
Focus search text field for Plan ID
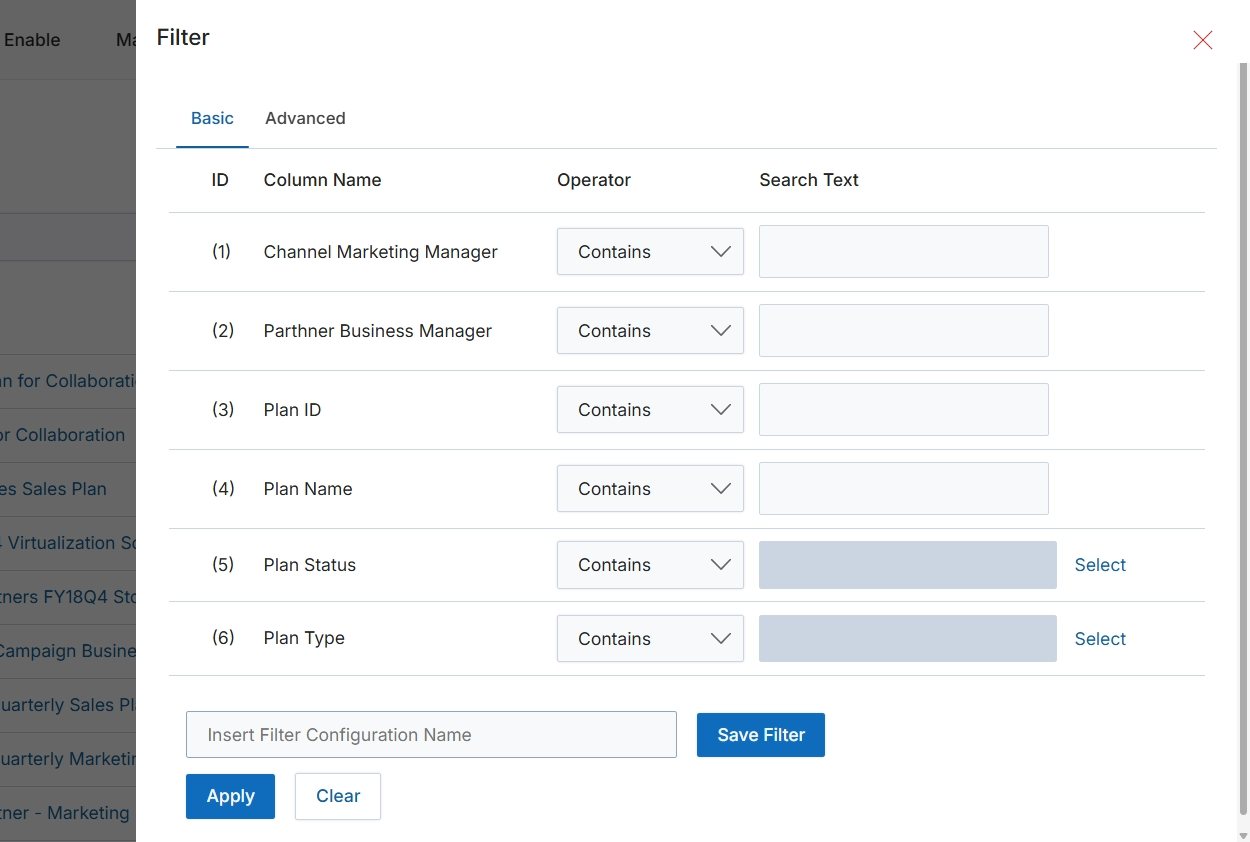[x=904, y=410]
